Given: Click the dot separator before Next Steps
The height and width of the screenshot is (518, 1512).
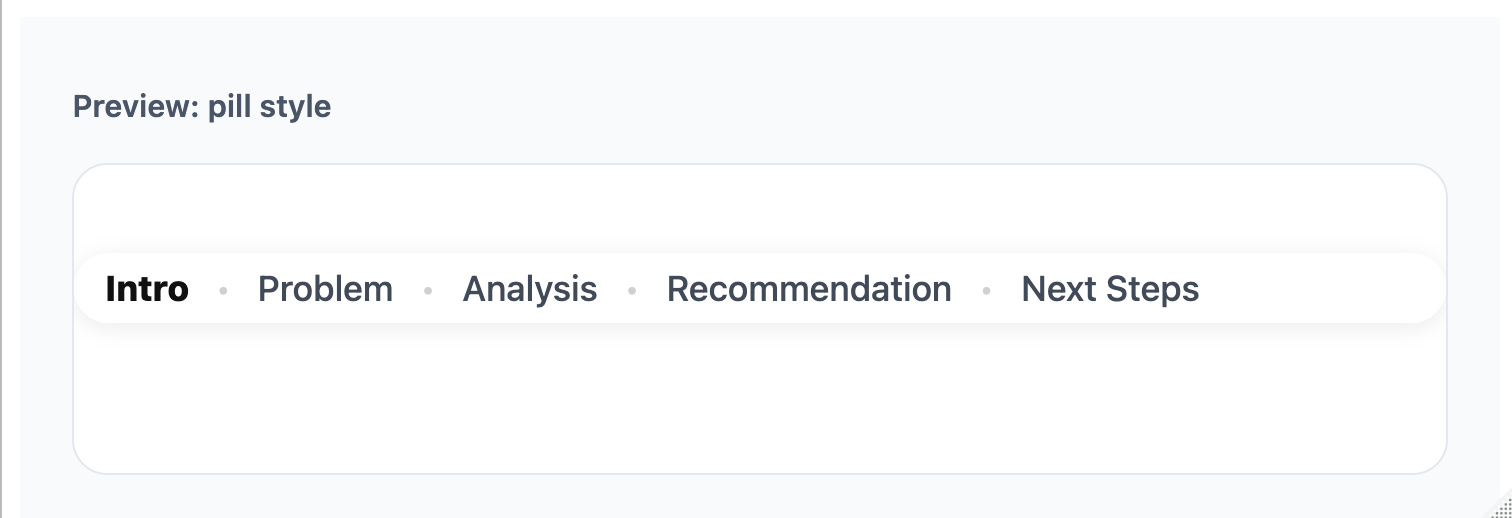Looking at the screenshot, I should (x=986, y=291).
